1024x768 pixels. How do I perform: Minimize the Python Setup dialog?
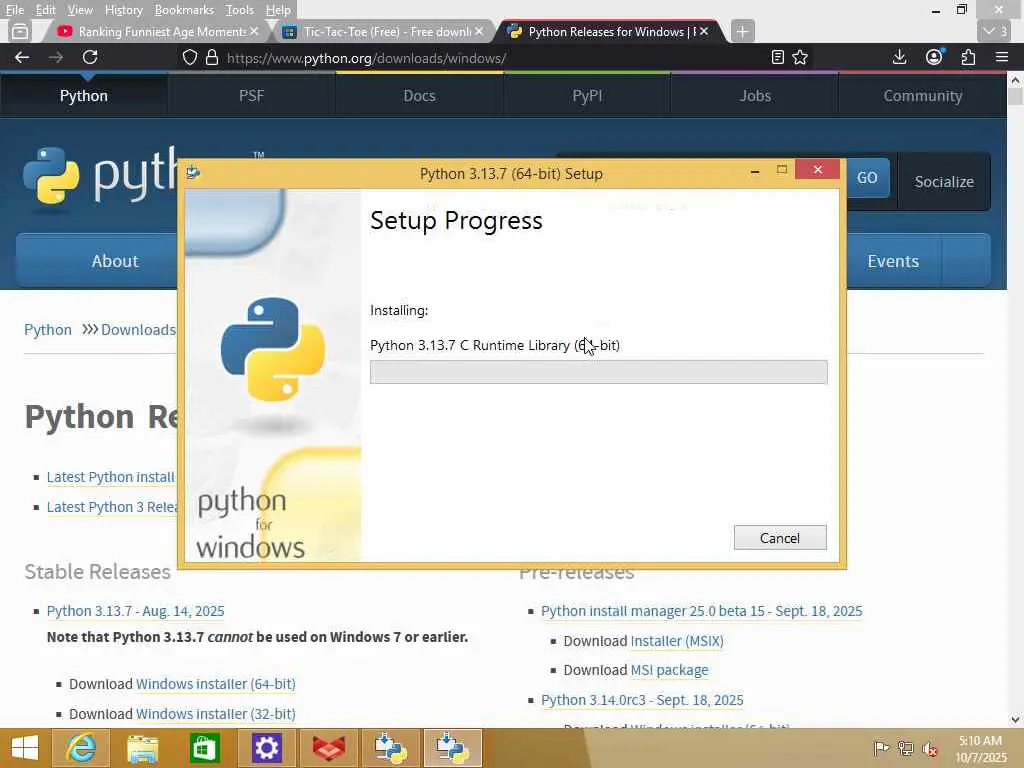click(755, 171)
